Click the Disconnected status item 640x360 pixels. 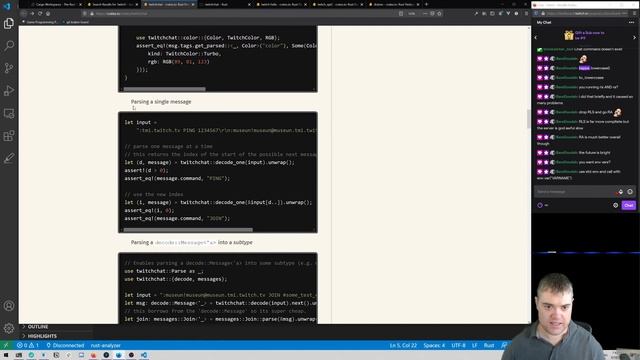tap(65, 345)
